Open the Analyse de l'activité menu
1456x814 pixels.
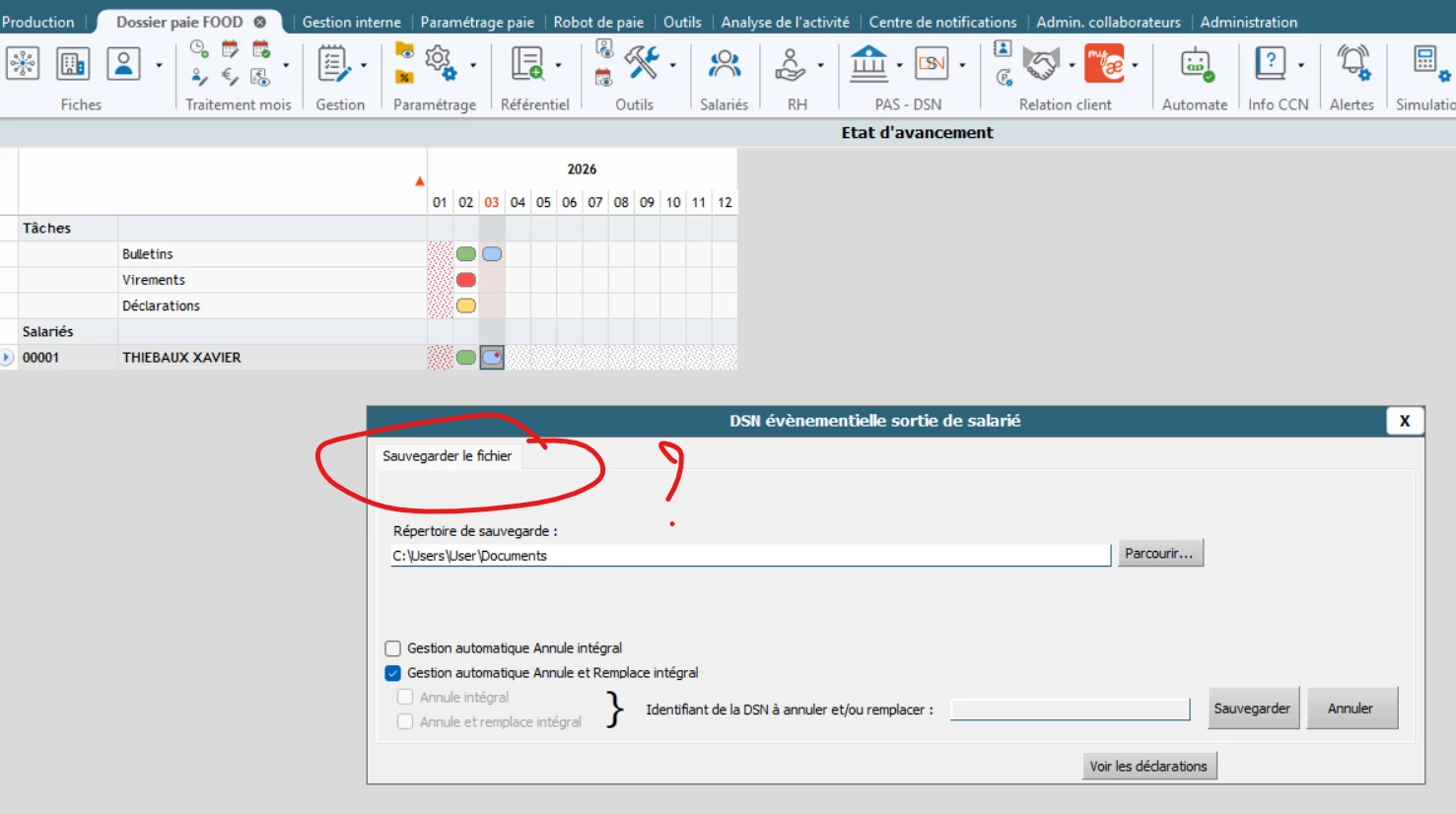pyautogui.click(x=786, y=22)
